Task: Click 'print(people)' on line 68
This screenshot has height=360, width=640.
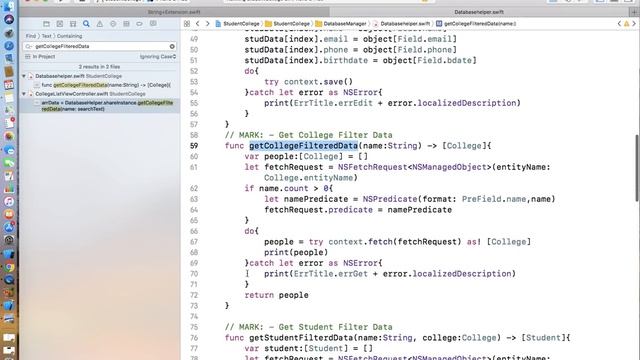Action: pos(296,252)
